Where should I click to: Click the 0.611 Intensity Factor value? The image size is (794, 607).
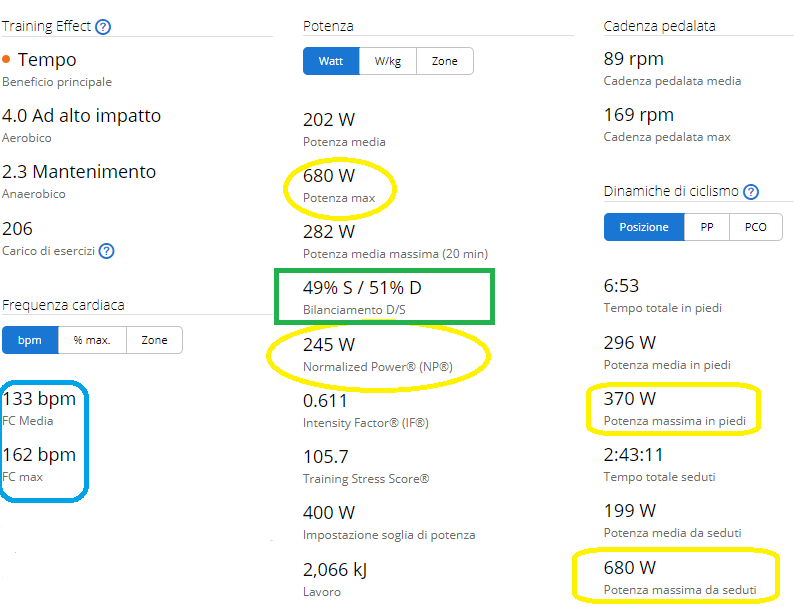click(x=325, y=401)
